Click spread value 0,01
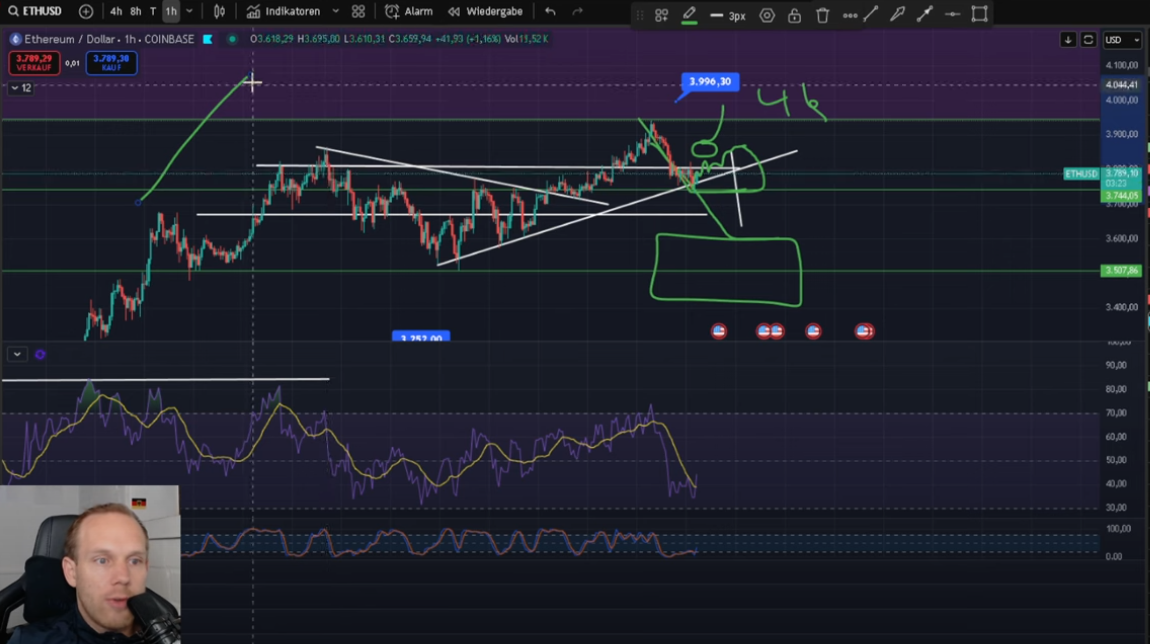The height and width of the screenshot is (644, 1150). 72,63
